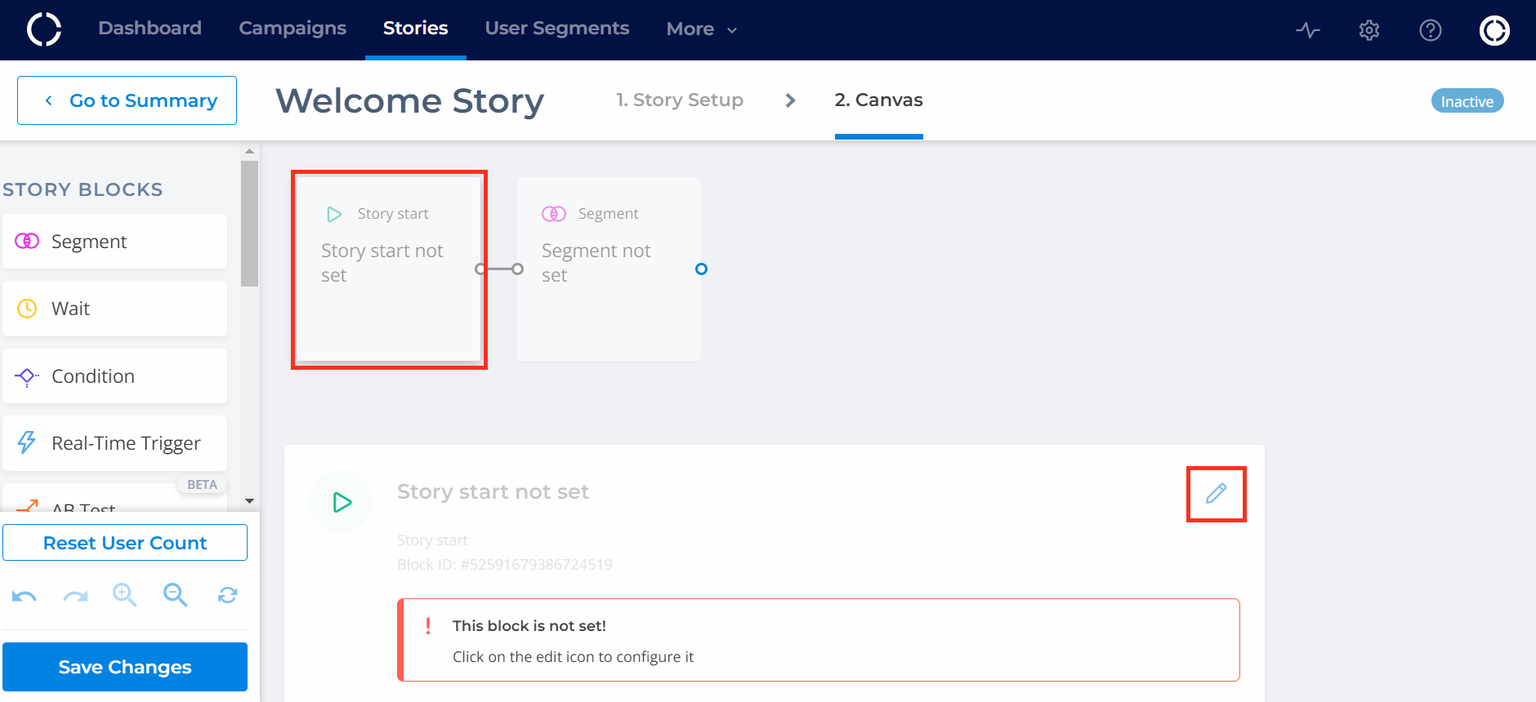Click the breadcrumb arrow between steps
1536x702 pixels.
click(x=790, y=100)
